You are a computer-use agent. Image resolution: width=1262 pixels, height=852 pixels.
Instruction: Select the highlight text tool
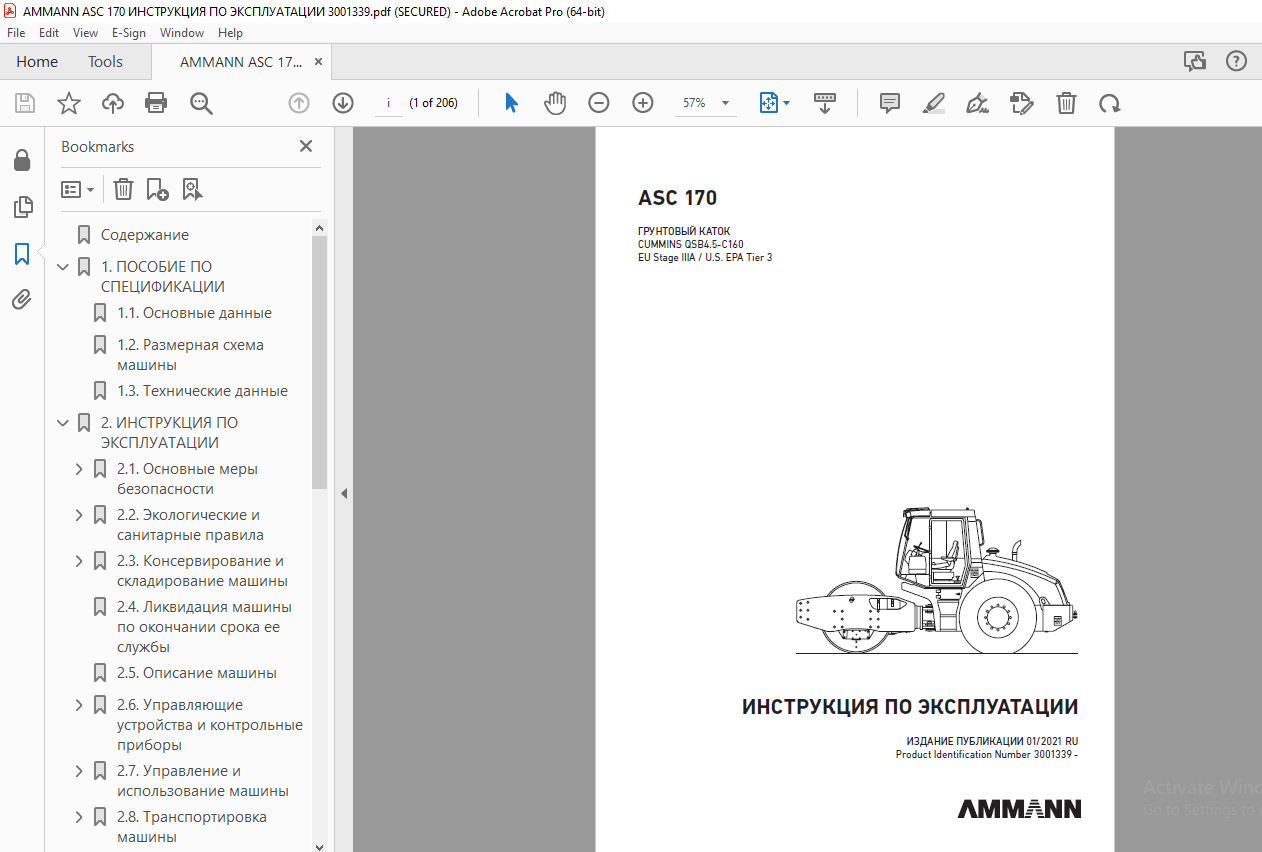click(x=934, y=103)
